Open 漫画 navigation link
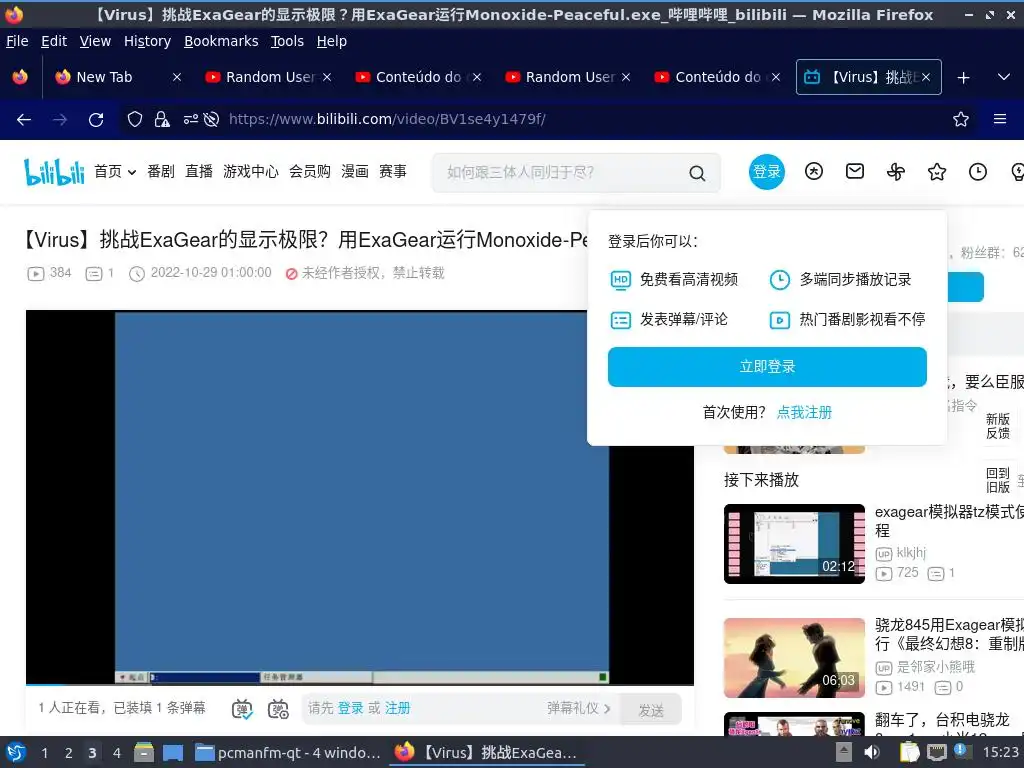 coord(355,171)
